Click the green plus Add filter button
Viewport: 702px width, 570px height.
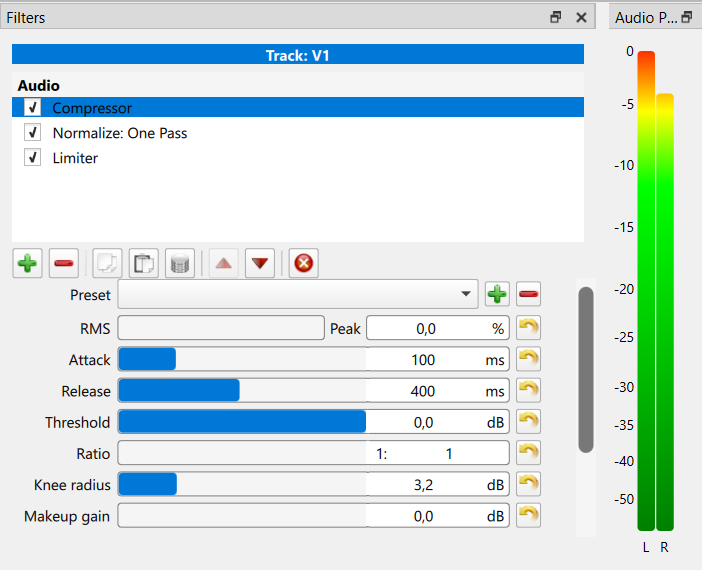click(28, 264)
